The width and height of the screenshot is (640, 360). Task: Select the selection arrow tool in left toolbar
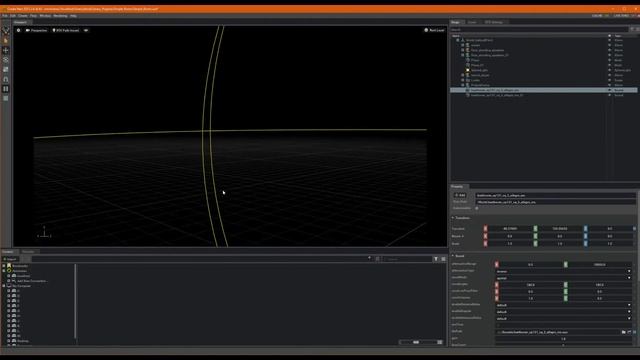coord(6,31)
